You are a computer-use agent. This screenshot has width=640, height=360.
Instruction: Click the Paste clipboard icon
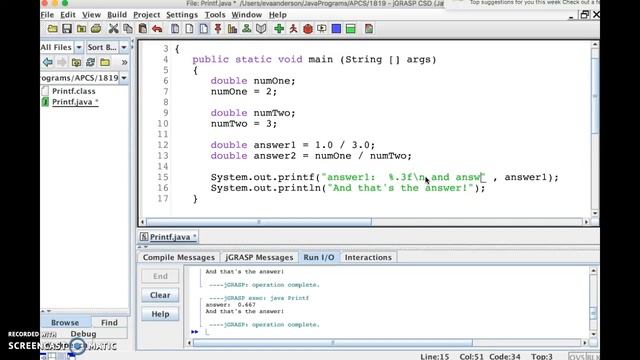point(142,29)
